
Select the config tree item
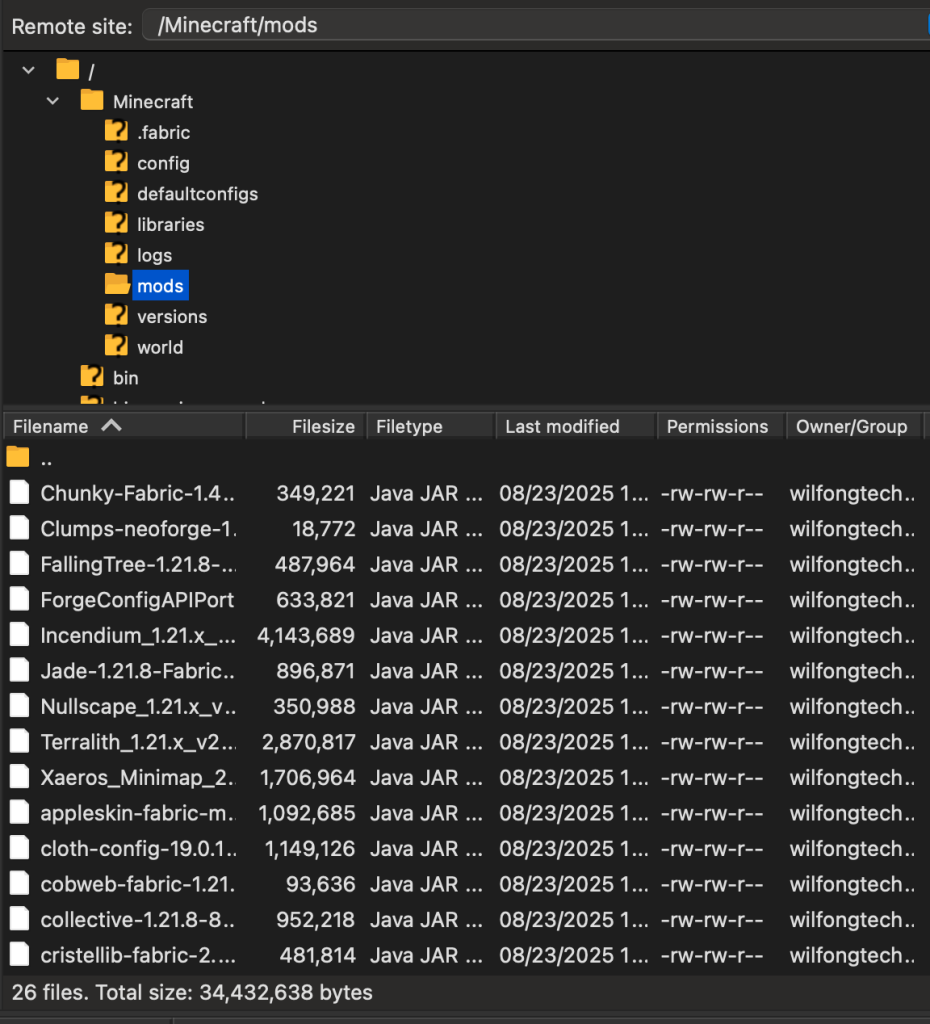tap(163, 163)
